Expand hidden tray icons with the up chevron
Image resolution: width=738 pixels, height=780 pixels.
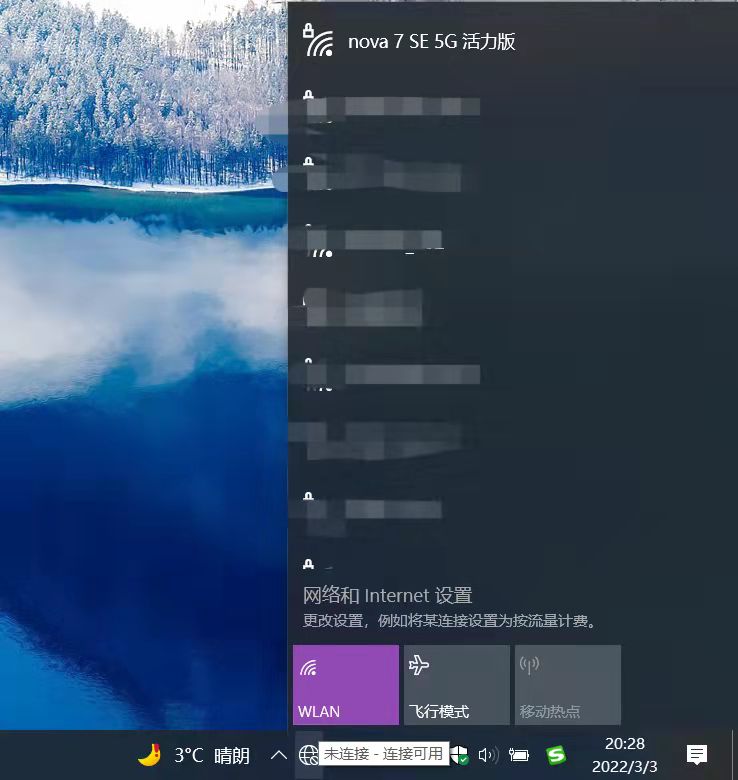tap(278, 755)
